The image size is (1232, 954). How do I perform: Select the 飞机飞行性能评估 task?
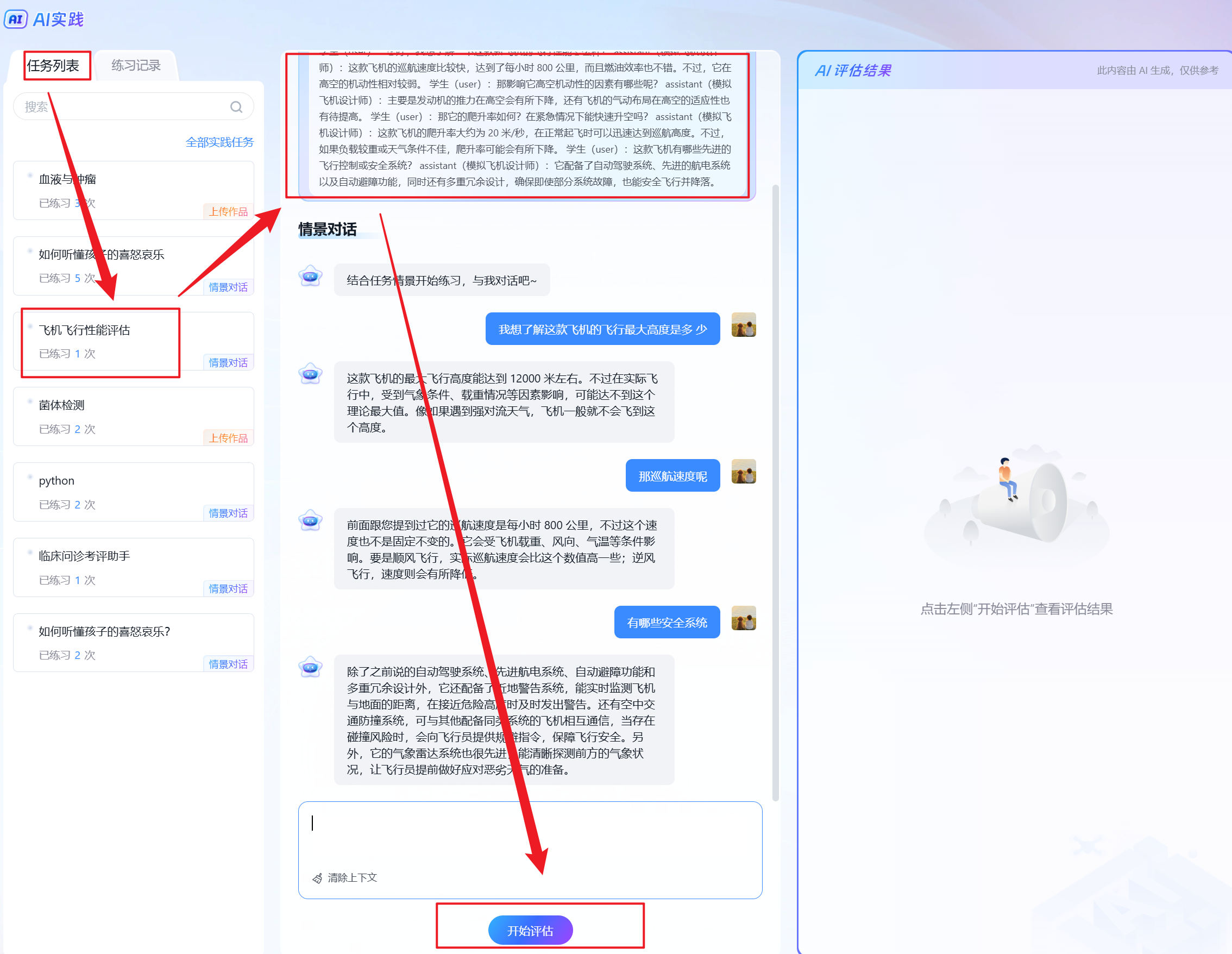tap(85, 330)
